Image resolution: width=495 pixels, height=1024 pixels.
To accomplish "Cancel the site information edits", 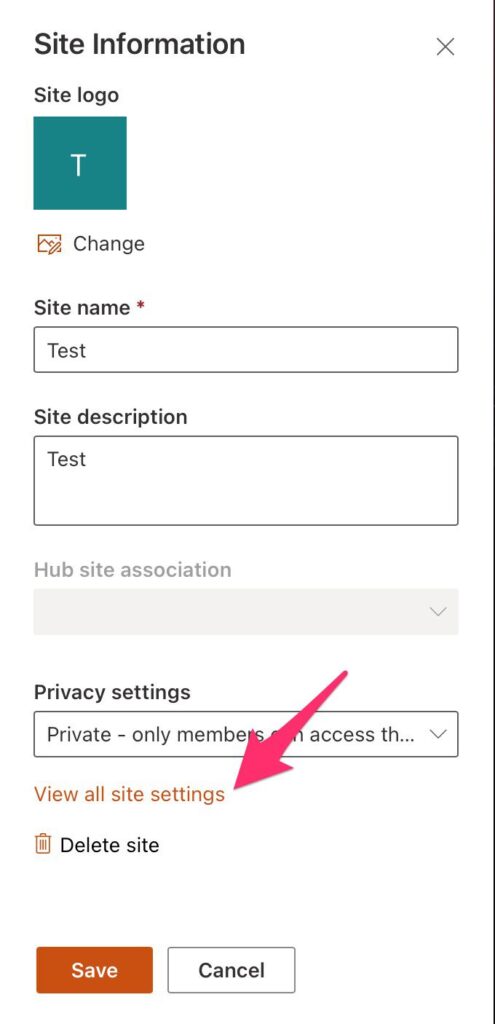I will (231, 970).
